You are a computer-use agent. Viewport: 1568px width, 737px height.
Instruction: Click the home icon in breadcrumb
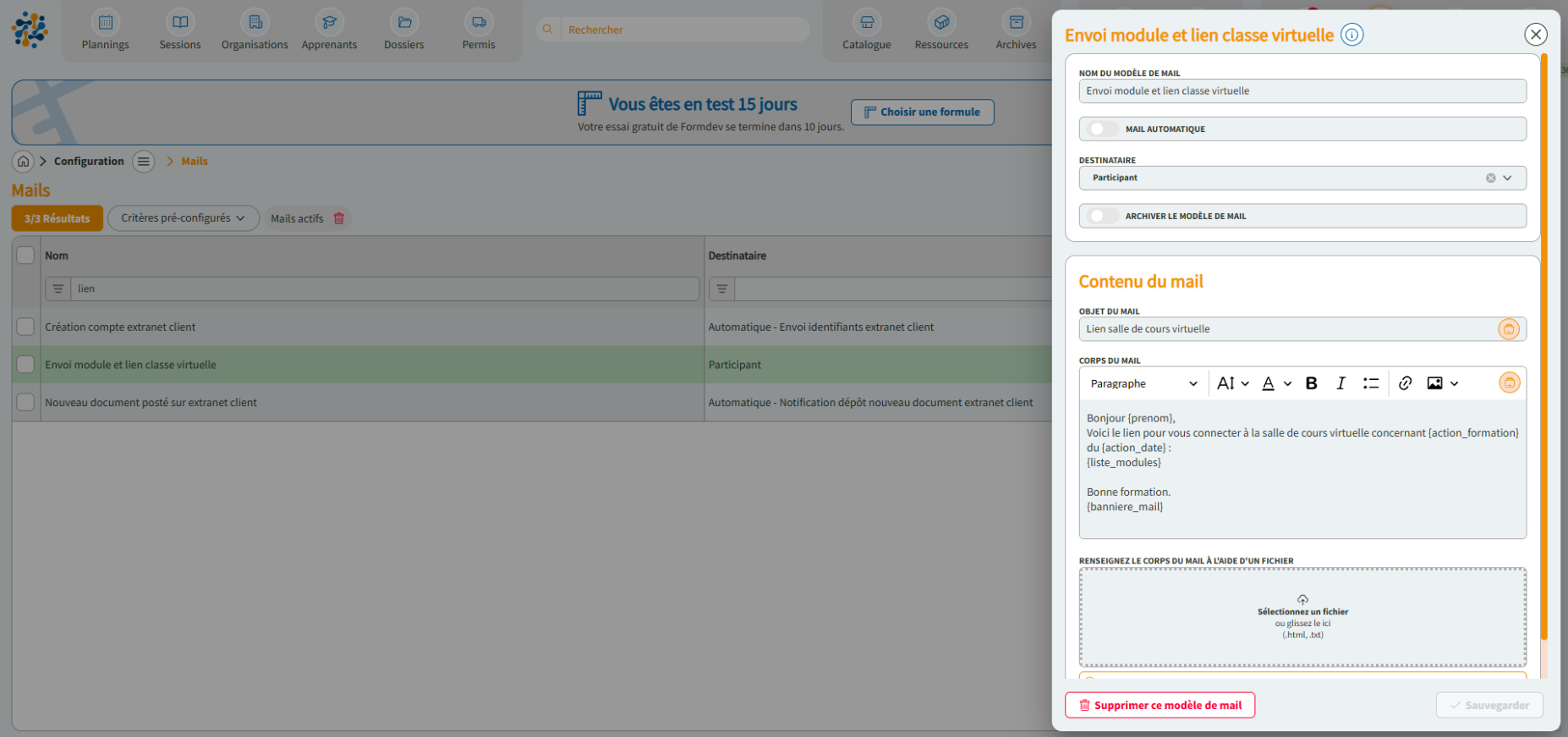click(x=24, y=161)
